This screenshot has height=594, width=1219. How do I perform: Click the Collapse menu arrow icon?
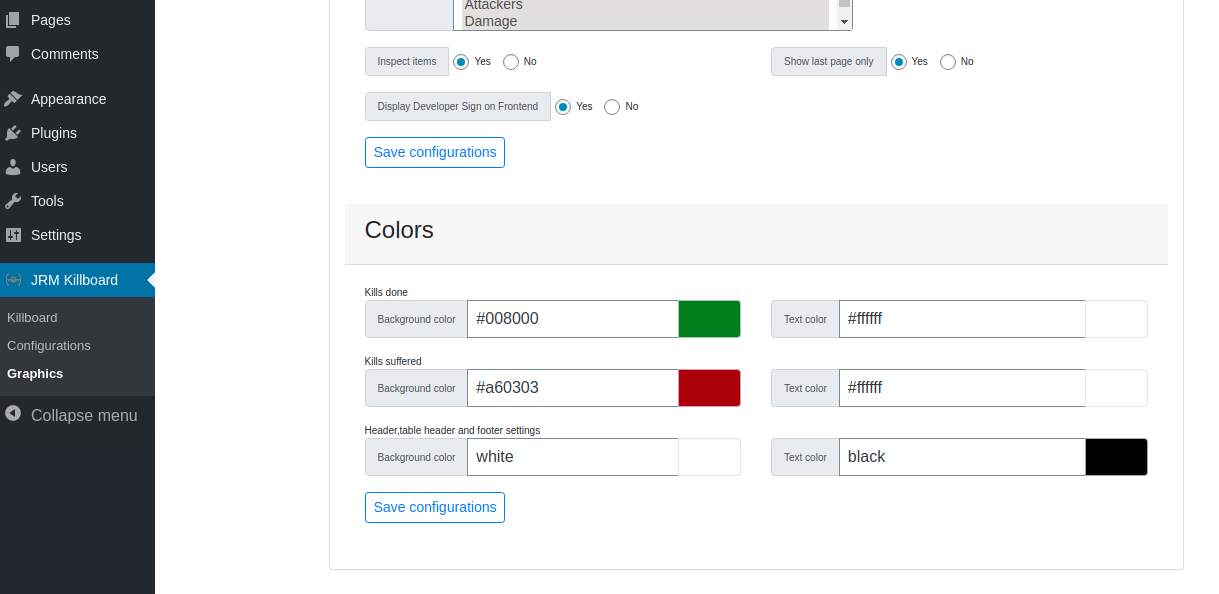pyautogui.click(x=13, y=414)
